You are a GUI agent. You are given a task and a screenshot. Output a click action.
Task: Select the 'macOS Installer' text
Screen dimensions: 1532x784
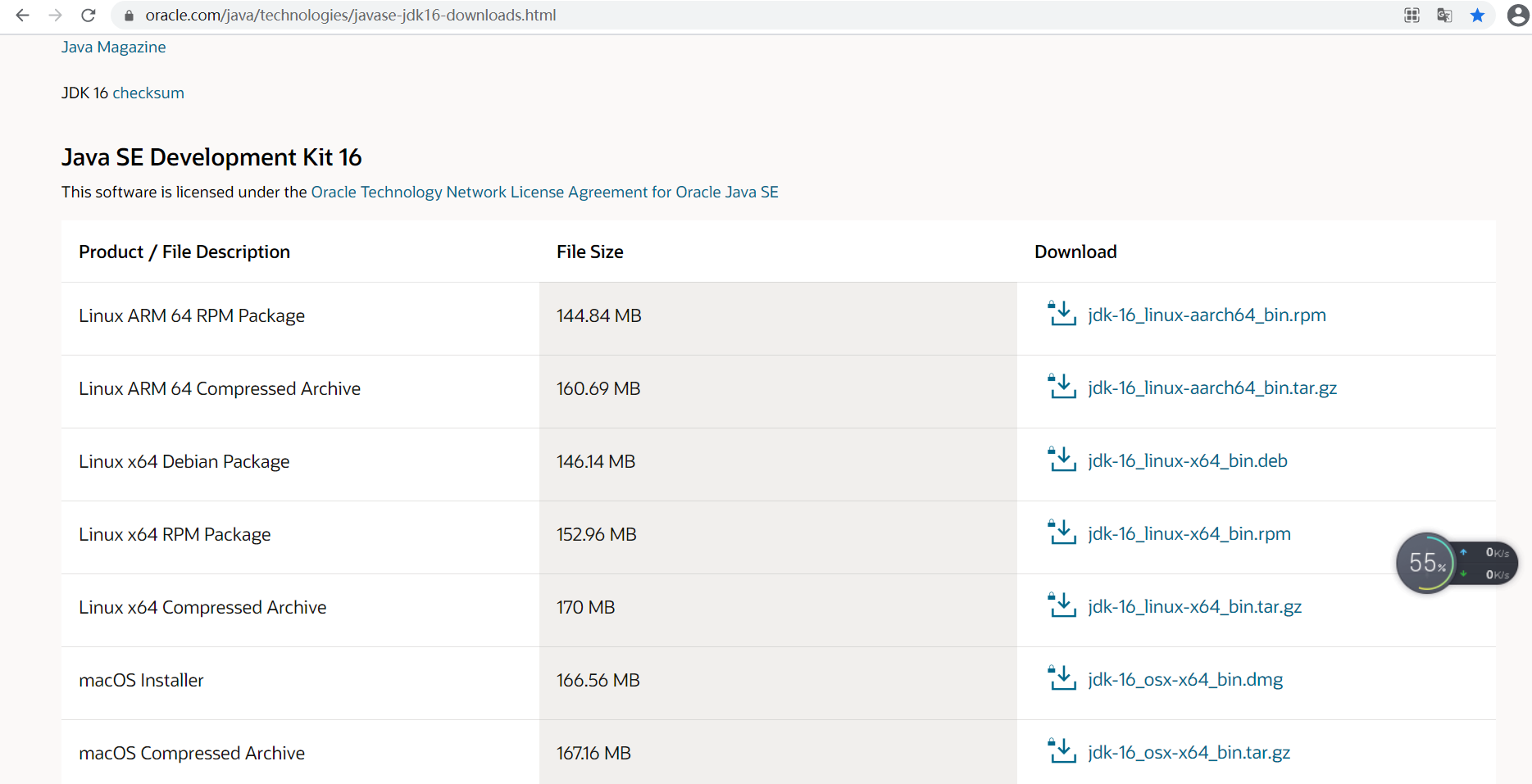pos(141,680)
